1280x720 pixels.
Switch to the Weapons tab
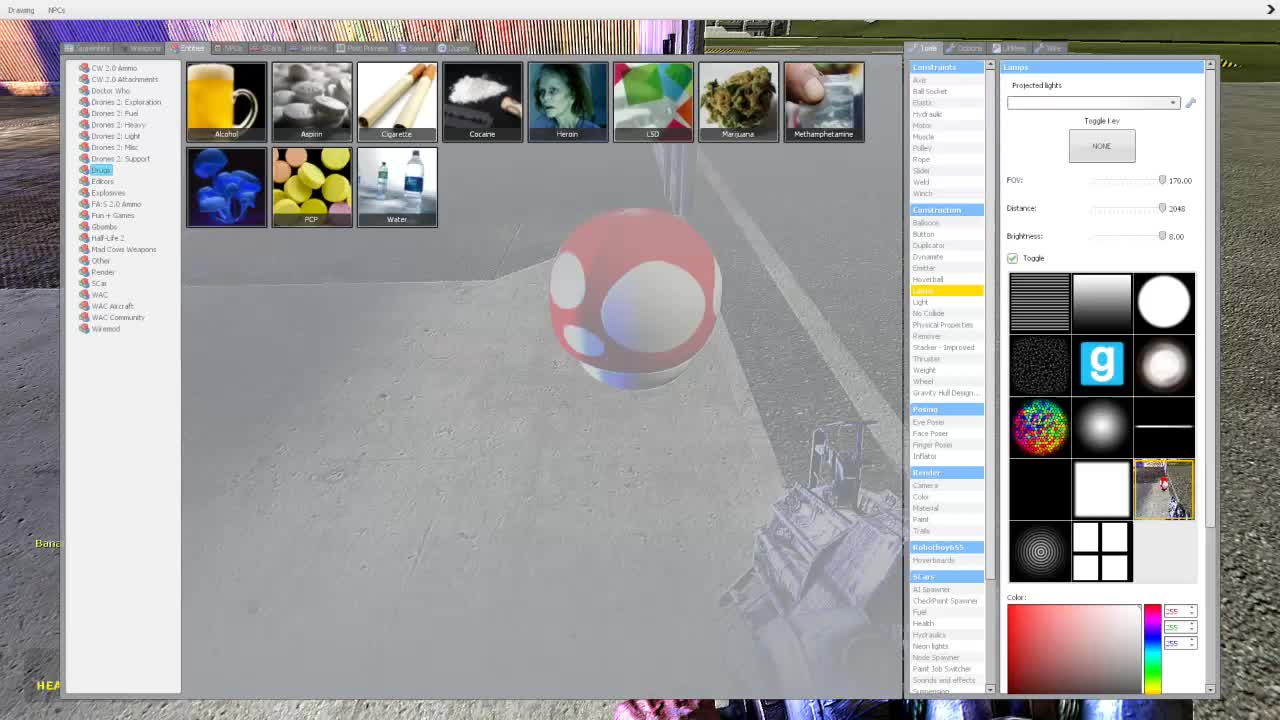140,48
